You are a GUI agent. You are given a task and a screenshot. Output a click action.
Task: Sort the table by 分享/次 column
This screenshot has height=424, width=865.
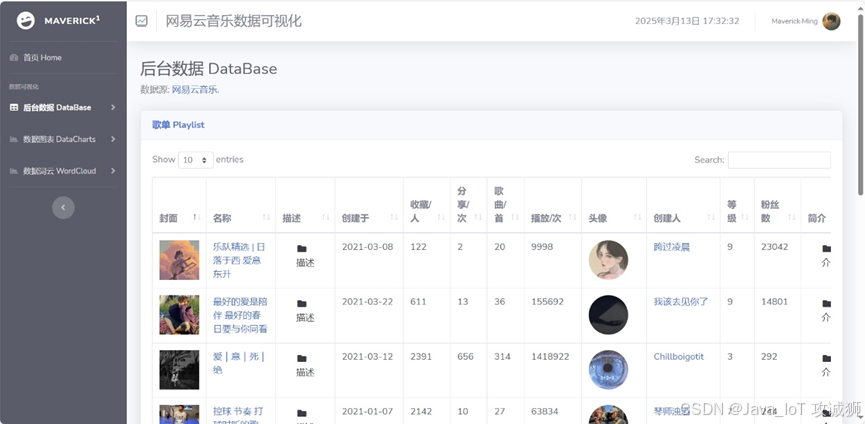478,217
